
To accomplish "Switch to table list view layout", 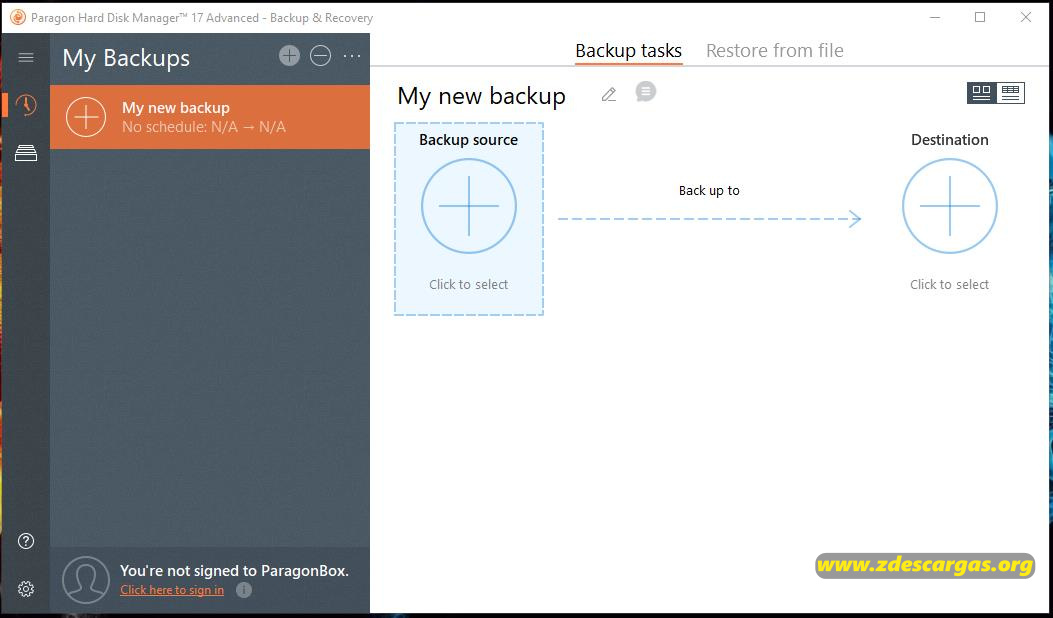I will pos(1010,93).
